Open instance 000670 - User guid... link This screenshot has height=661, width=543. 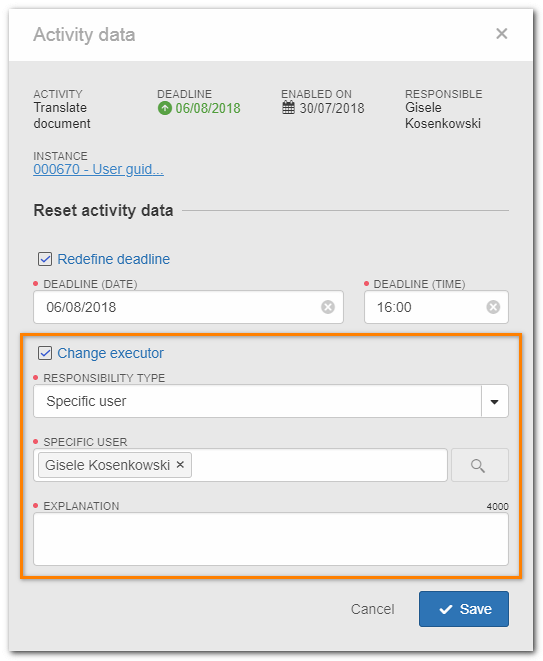98,169
